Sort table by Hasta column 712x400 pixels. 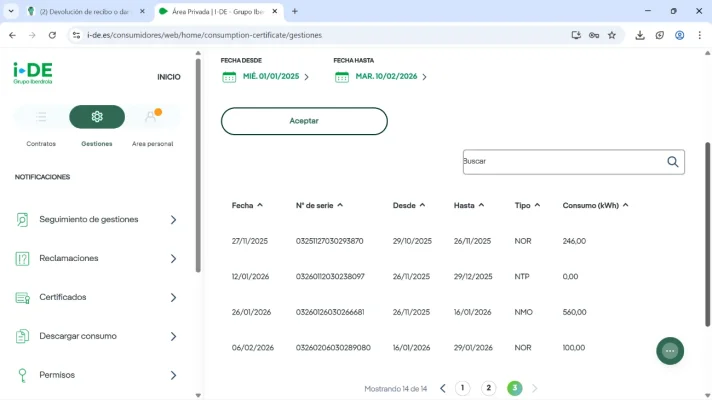[469, 205]
